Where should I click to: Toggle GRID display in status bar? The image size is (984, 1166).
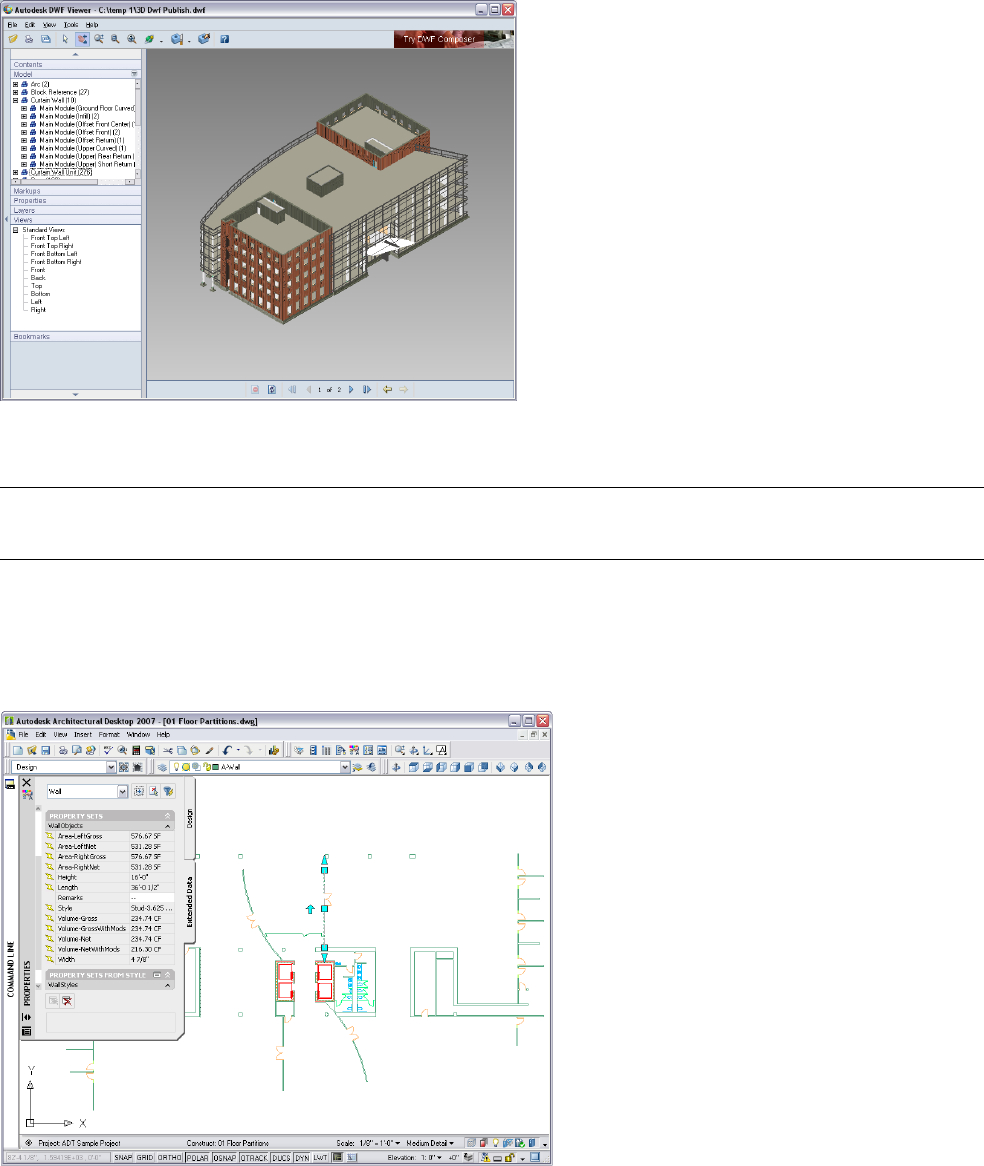[145, 1158]
